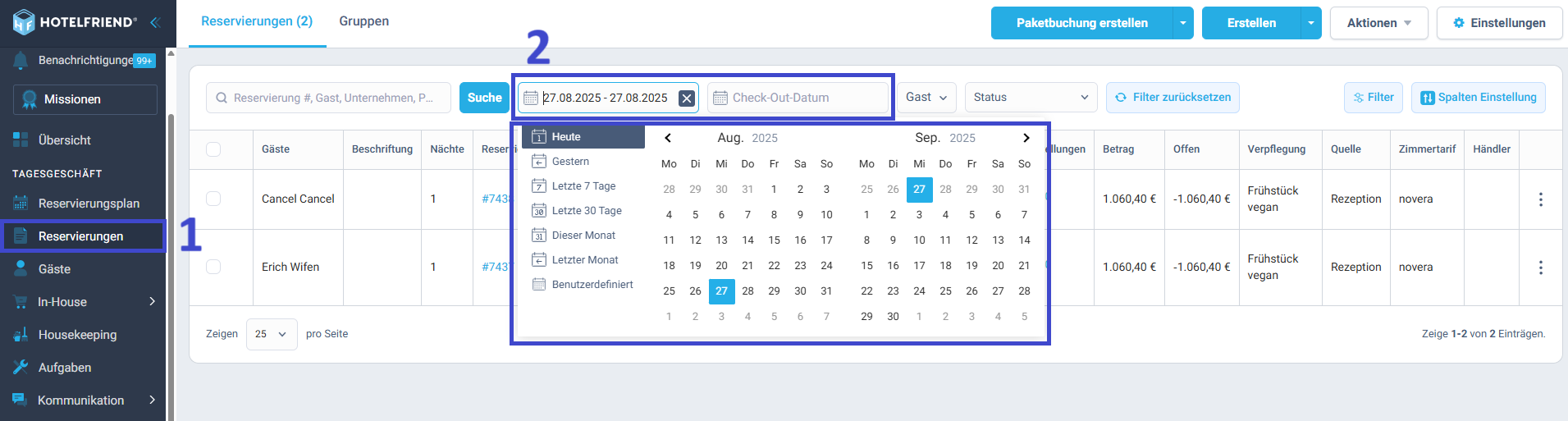Choose the Gestern preset
The height and width of the screenshot is (421, 1568).
[x=583, y=162]
